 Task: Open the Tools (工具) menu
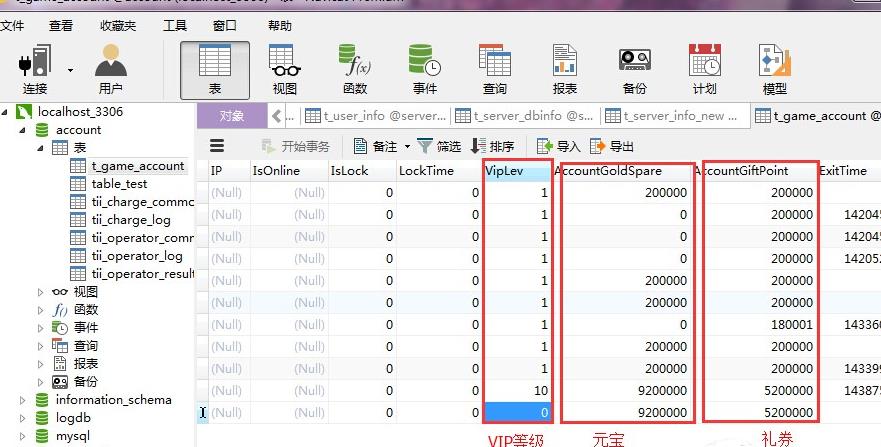(x=175, y=26)
